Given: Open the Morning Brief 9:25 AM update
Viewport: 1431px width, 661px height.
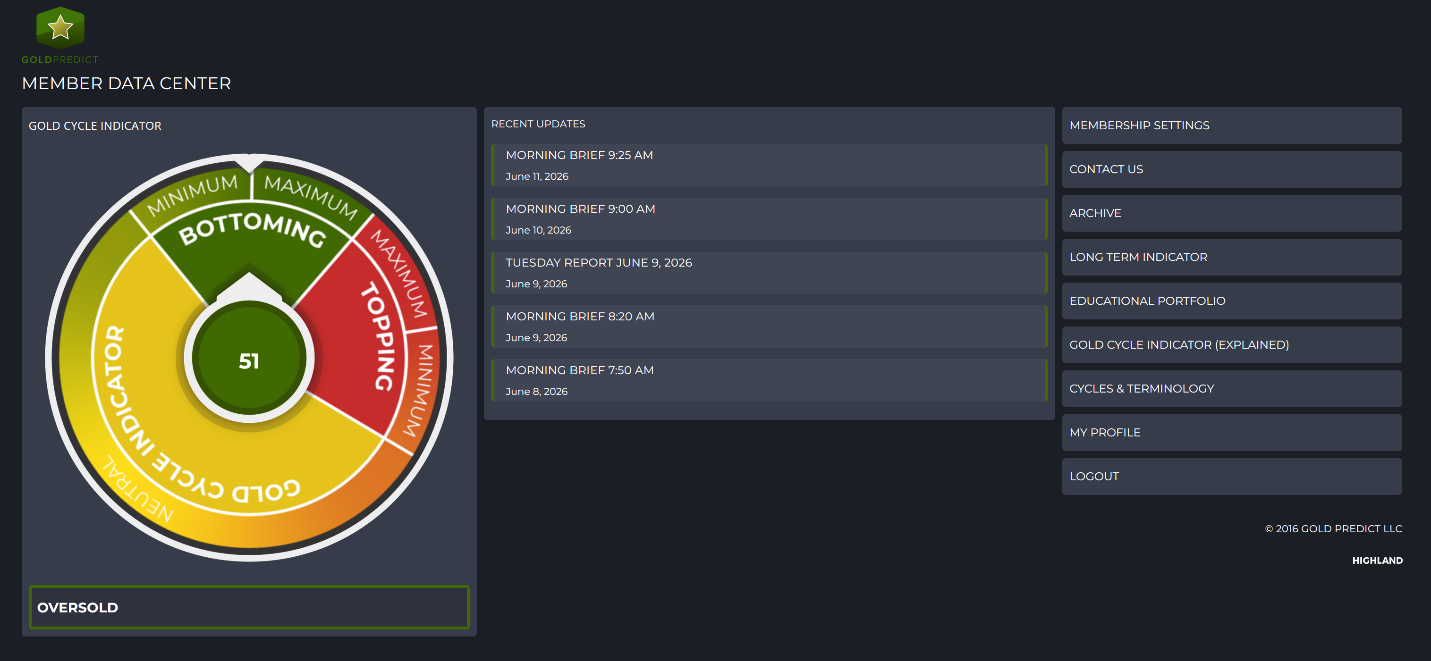Looking at the screenshot, I should tap(769, 165).
